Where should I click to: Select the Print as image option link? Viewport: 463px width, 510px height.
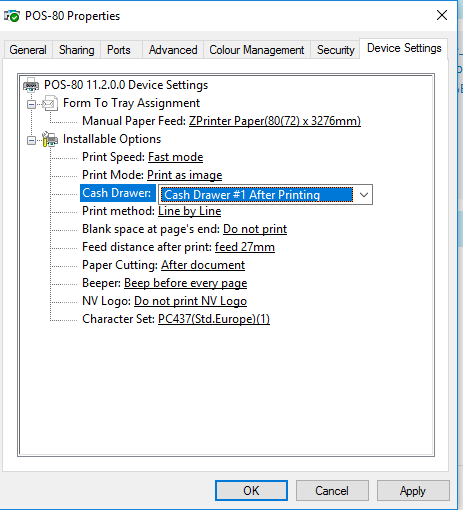point(185,175)
